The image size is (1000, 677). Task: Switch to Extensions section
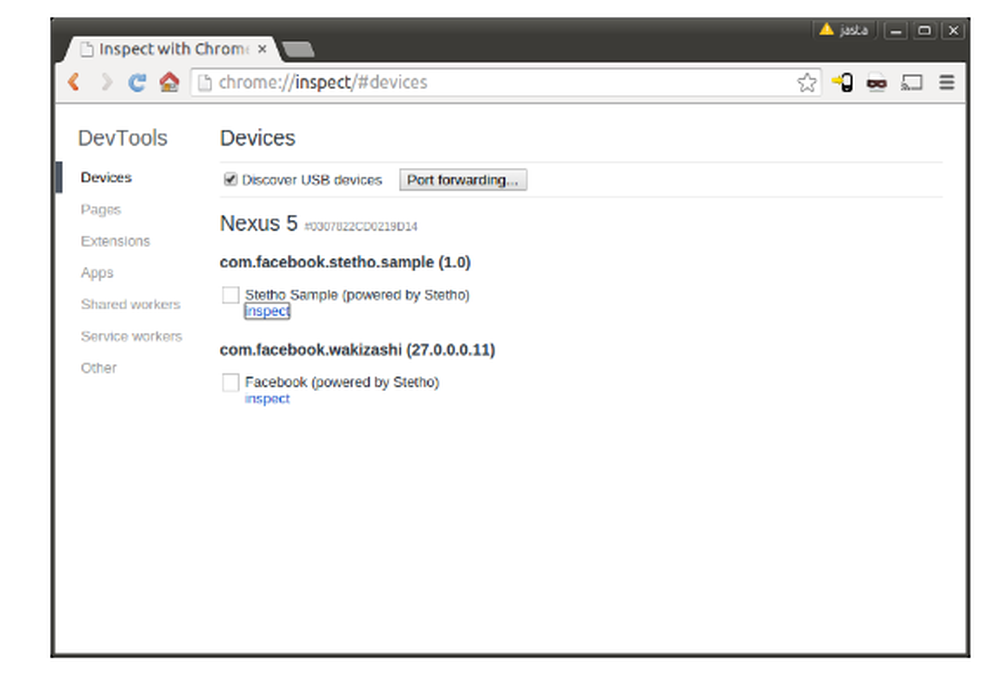(115, 241)
